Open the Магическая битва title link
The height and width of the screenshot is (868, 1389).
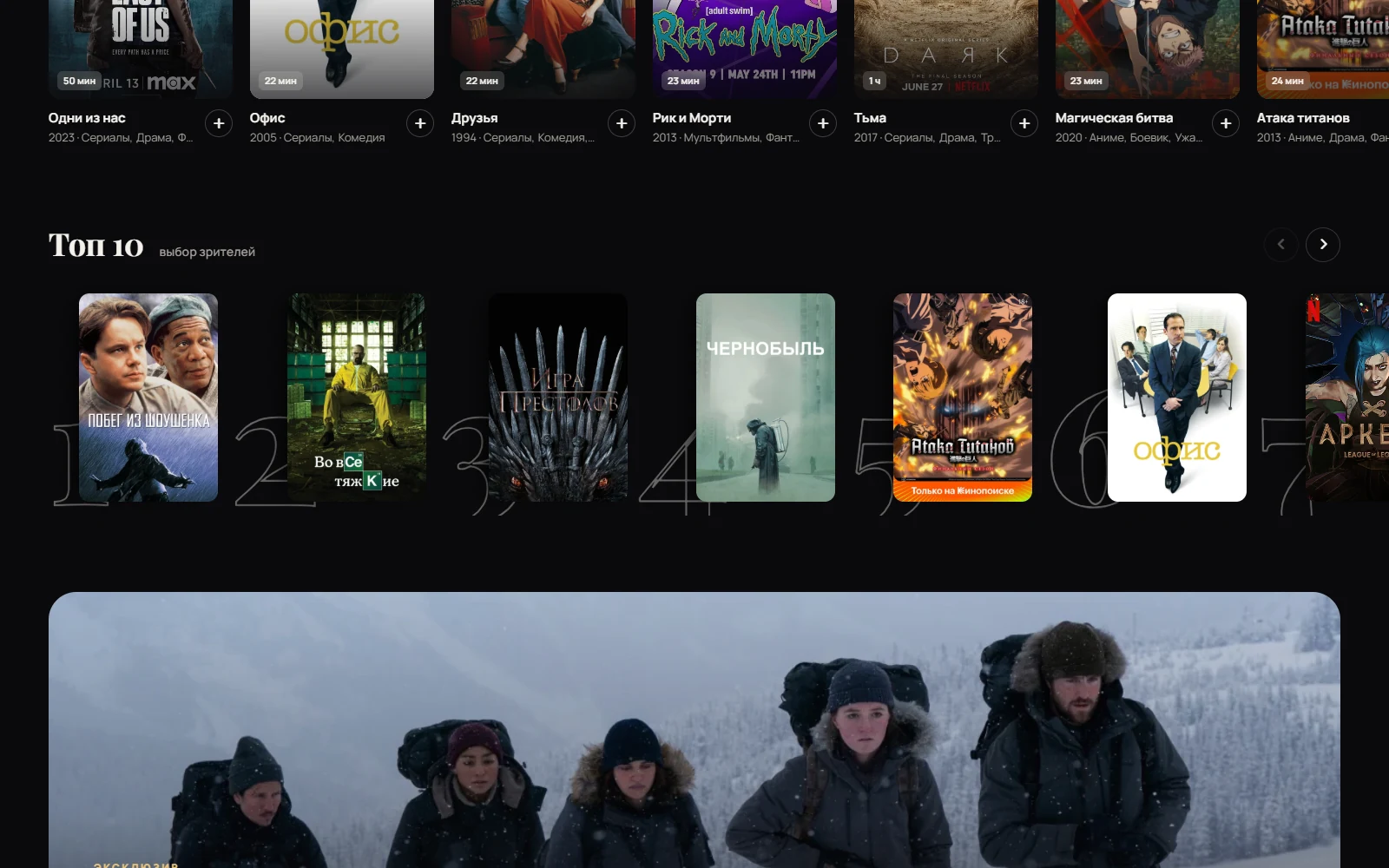click(x=1114, y=118)
